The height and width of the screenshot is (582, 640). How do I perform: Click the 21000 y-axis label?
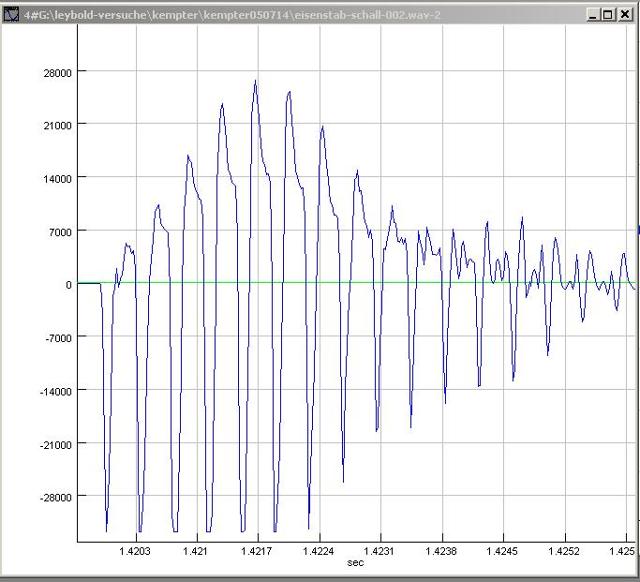pyautogui.click(x=58, y=126)
